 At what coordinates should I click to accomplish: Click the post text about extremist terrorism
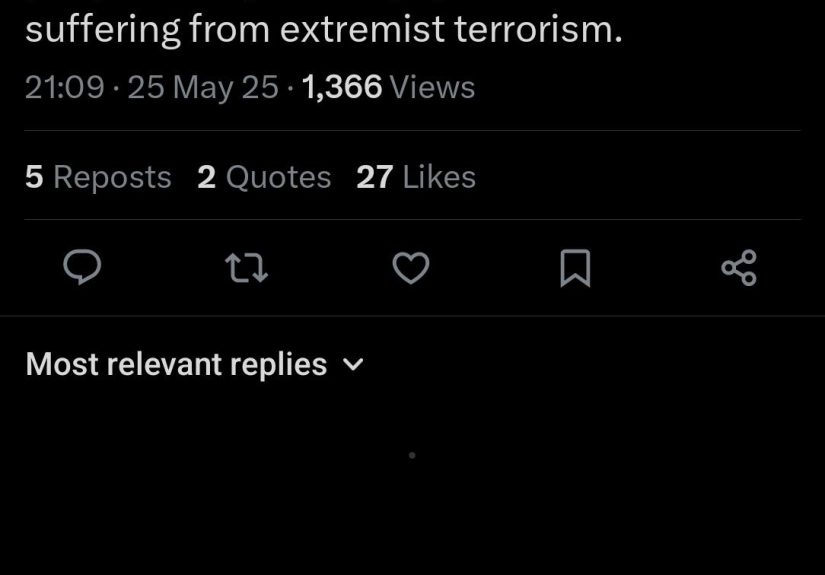pyautogui.click(x=323, y=30)
